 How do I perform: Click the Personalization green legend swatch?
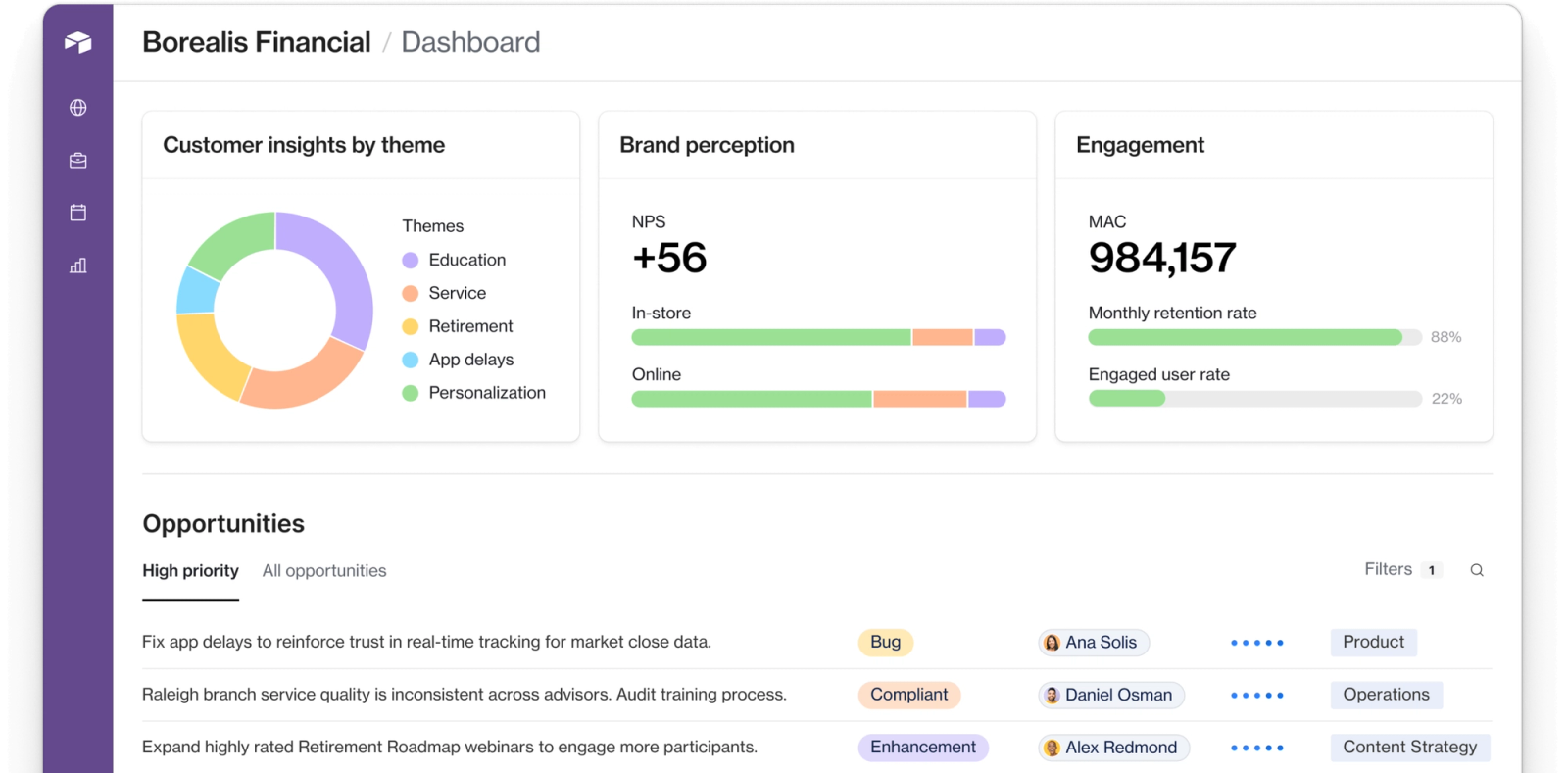411,393
